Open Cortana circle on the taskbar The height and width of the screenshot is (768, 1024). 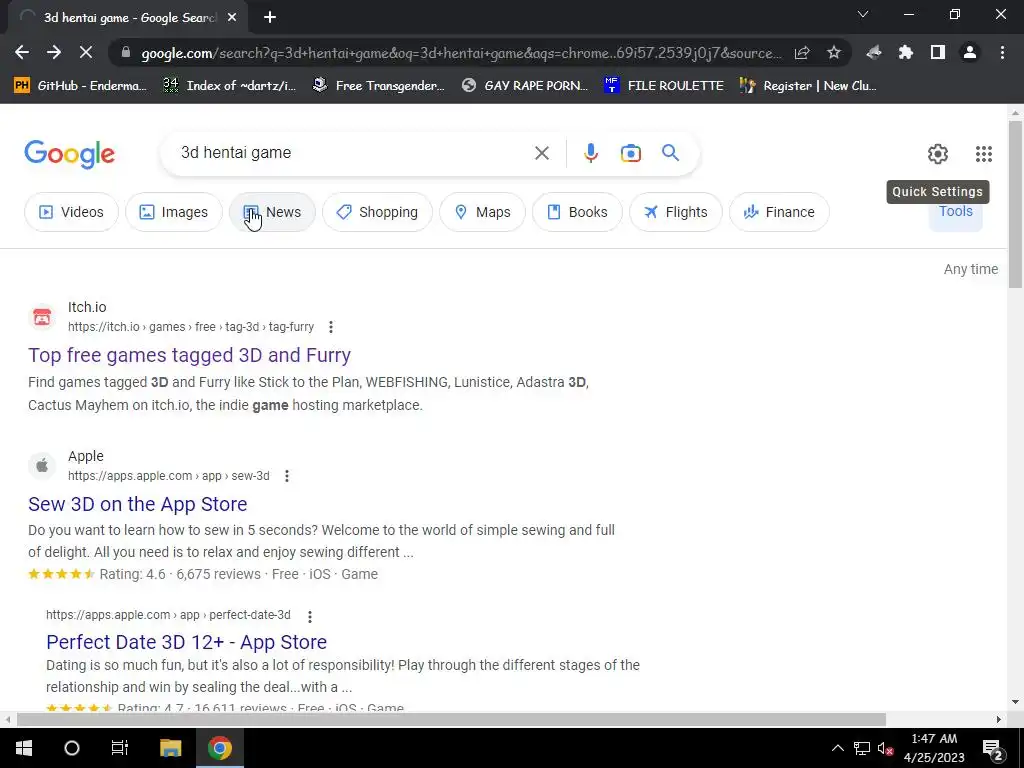(x=72, y=748)
